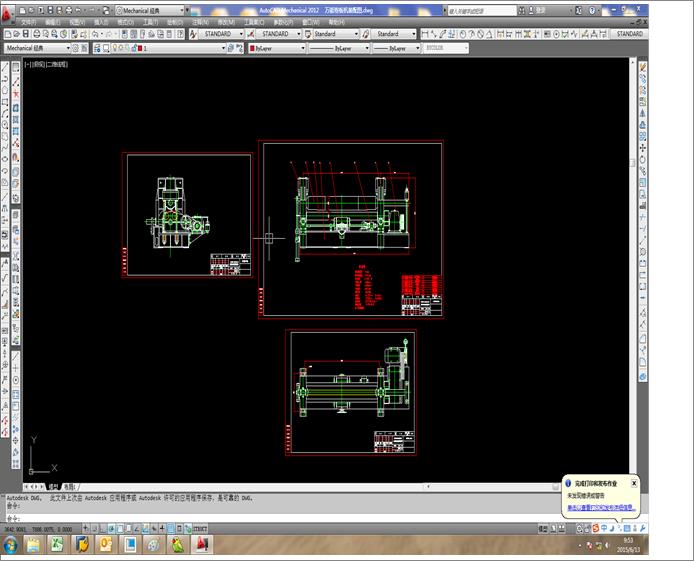Toggle layer On/Off light bulb
The width and height of the screenshot is (694, 561).
coord(115,48)
